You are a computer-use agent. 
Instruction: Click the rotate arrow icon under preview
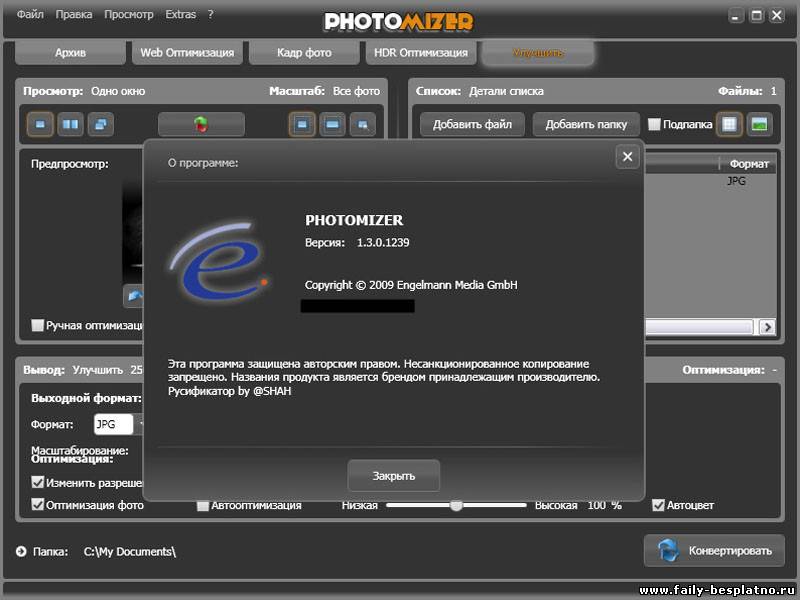click(134, 296)
